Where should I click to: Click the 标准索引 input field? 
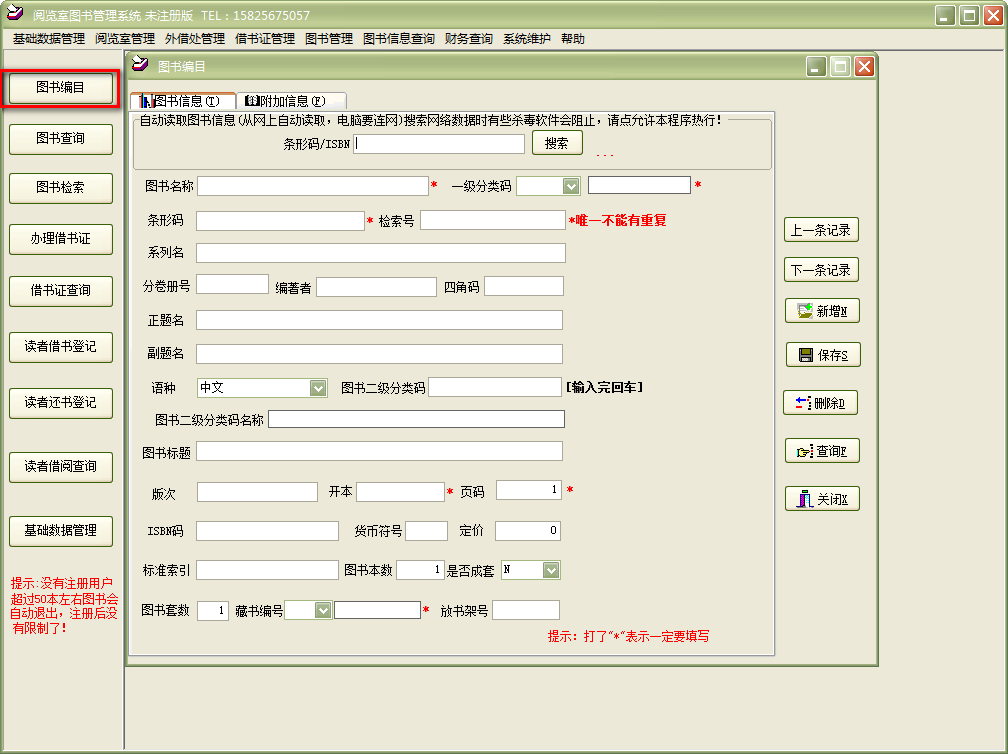(x=267, y=570)
